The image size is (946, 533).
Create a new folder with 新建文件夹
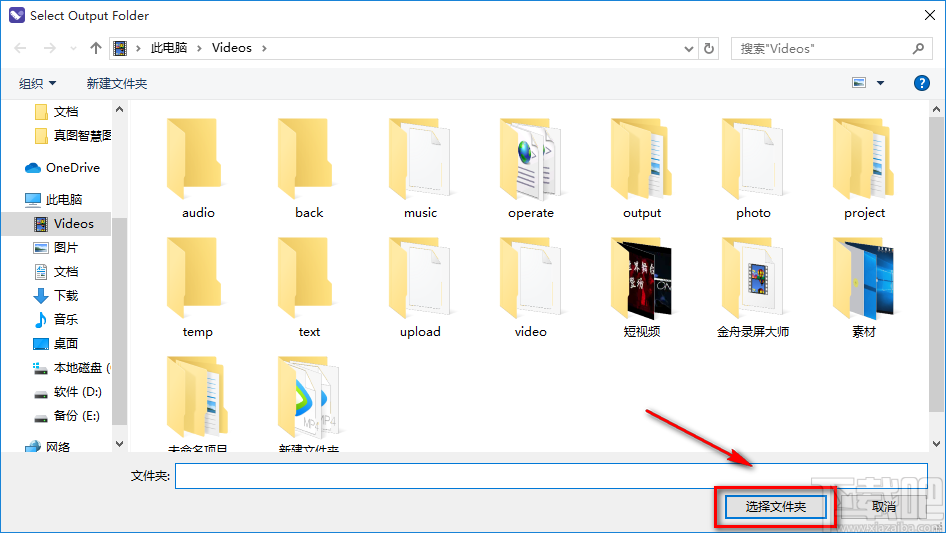coord(116,83)
